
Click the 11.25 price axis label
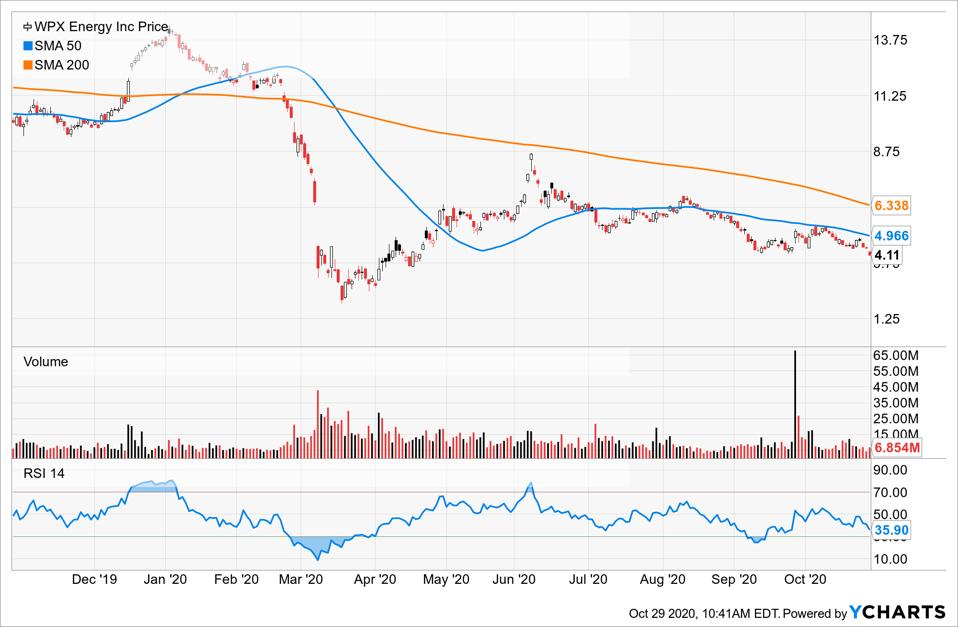click(890, 96)
